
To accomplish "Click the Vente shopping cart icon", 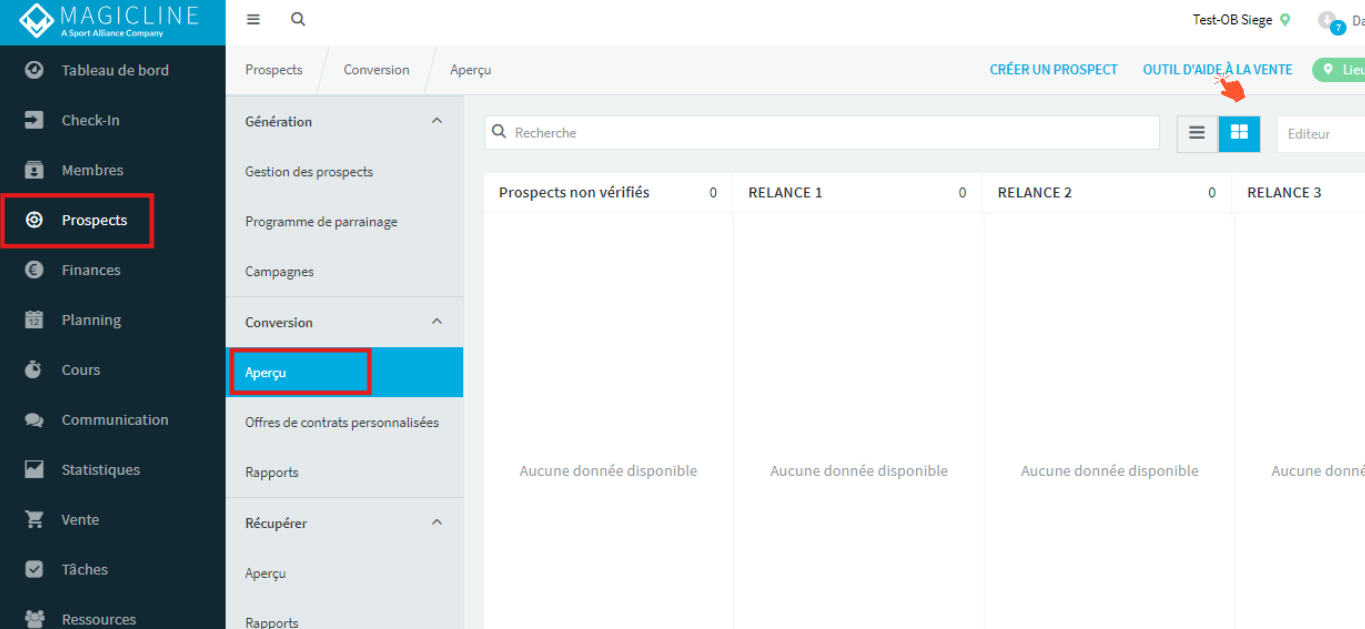I will pyautogui.click(x=34, y=519).
